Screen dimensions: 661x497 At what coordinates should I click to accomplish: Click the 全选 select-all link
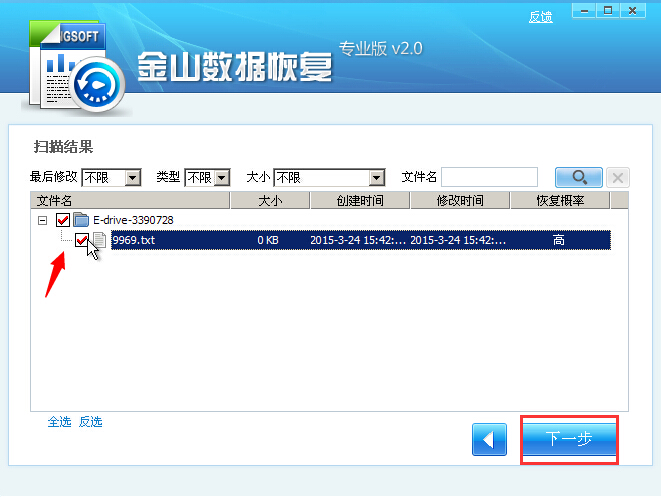point(59,422)
